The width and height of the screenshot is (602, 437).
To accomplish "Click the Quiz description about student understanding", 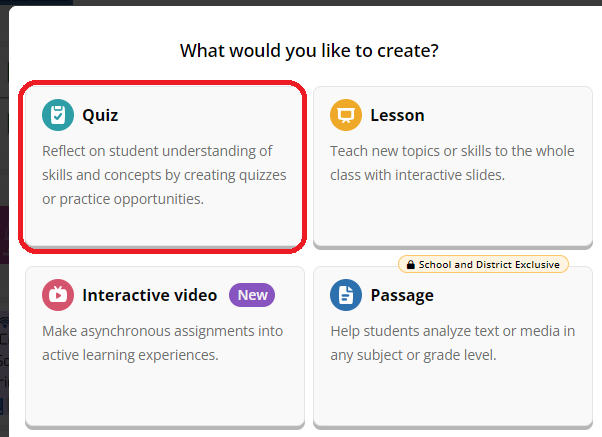I will tap(164, 175).
